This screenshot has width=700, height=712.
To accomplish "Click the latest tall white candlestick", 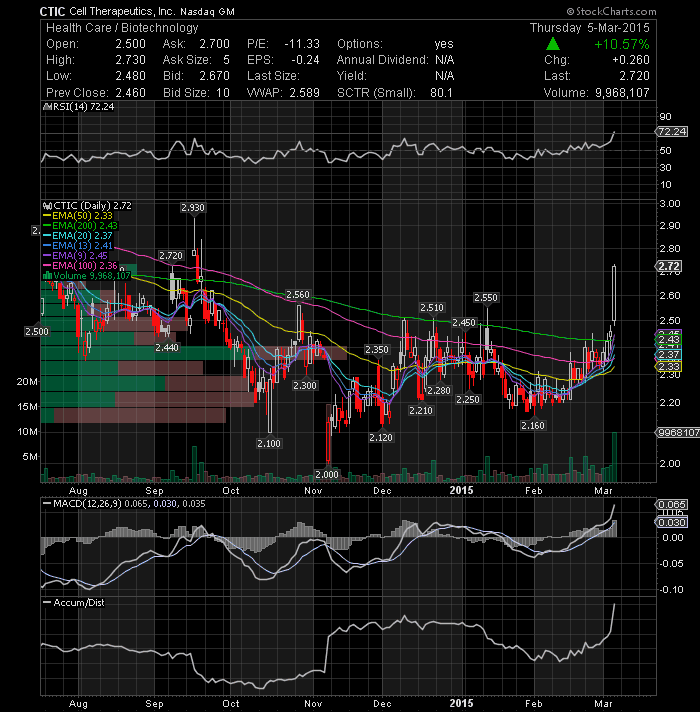I will click(614, 293).
